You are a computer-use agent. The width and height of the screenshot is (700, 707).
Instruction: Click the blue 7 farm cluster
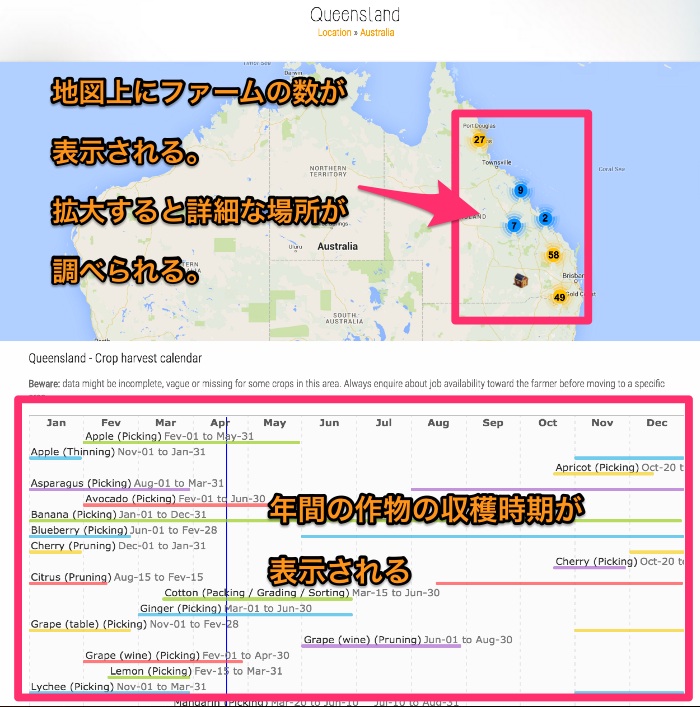pos(513,226)
